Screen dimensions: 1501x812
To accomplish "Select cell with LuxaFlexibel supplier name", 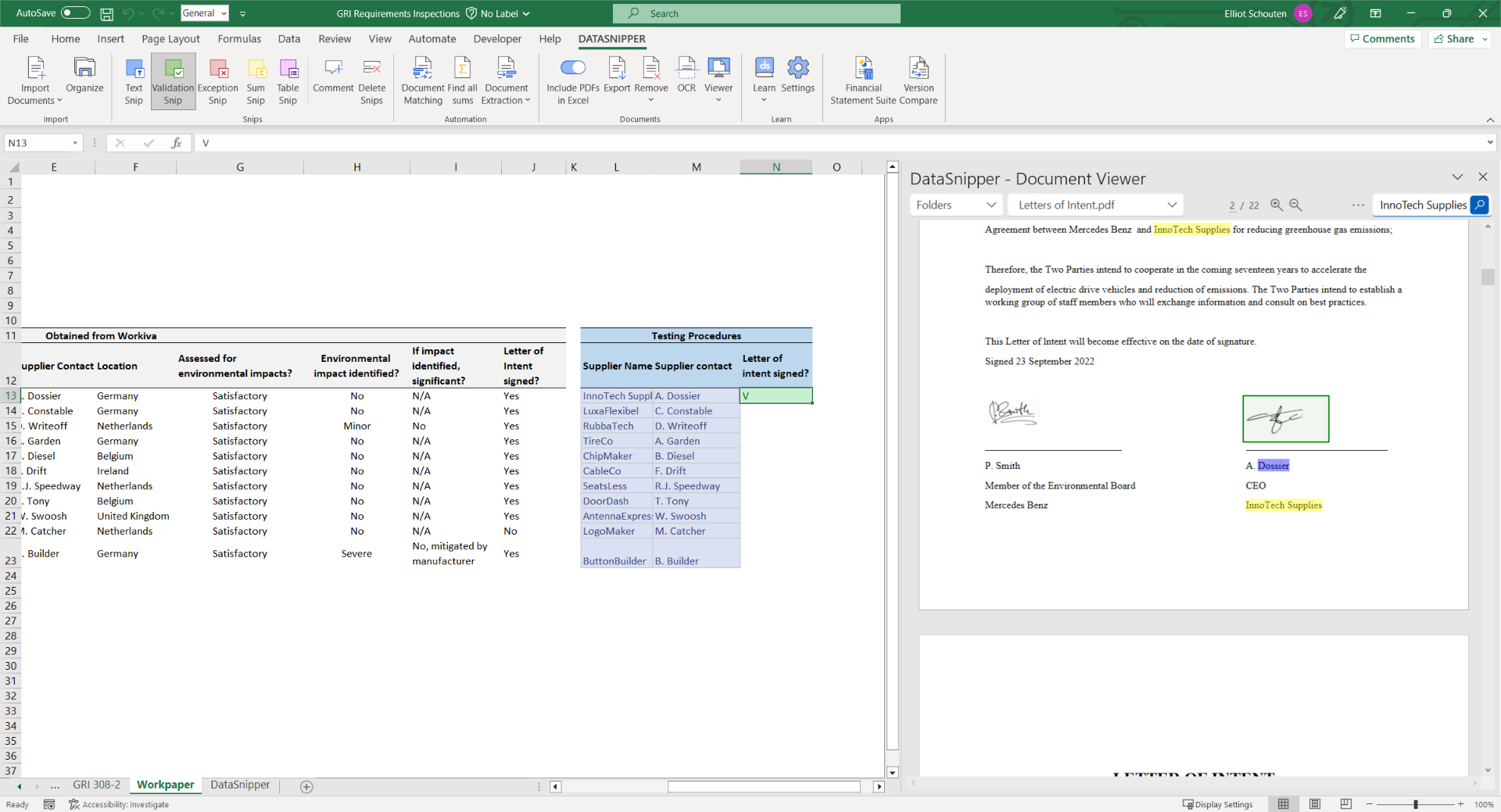I will [616, 411].
